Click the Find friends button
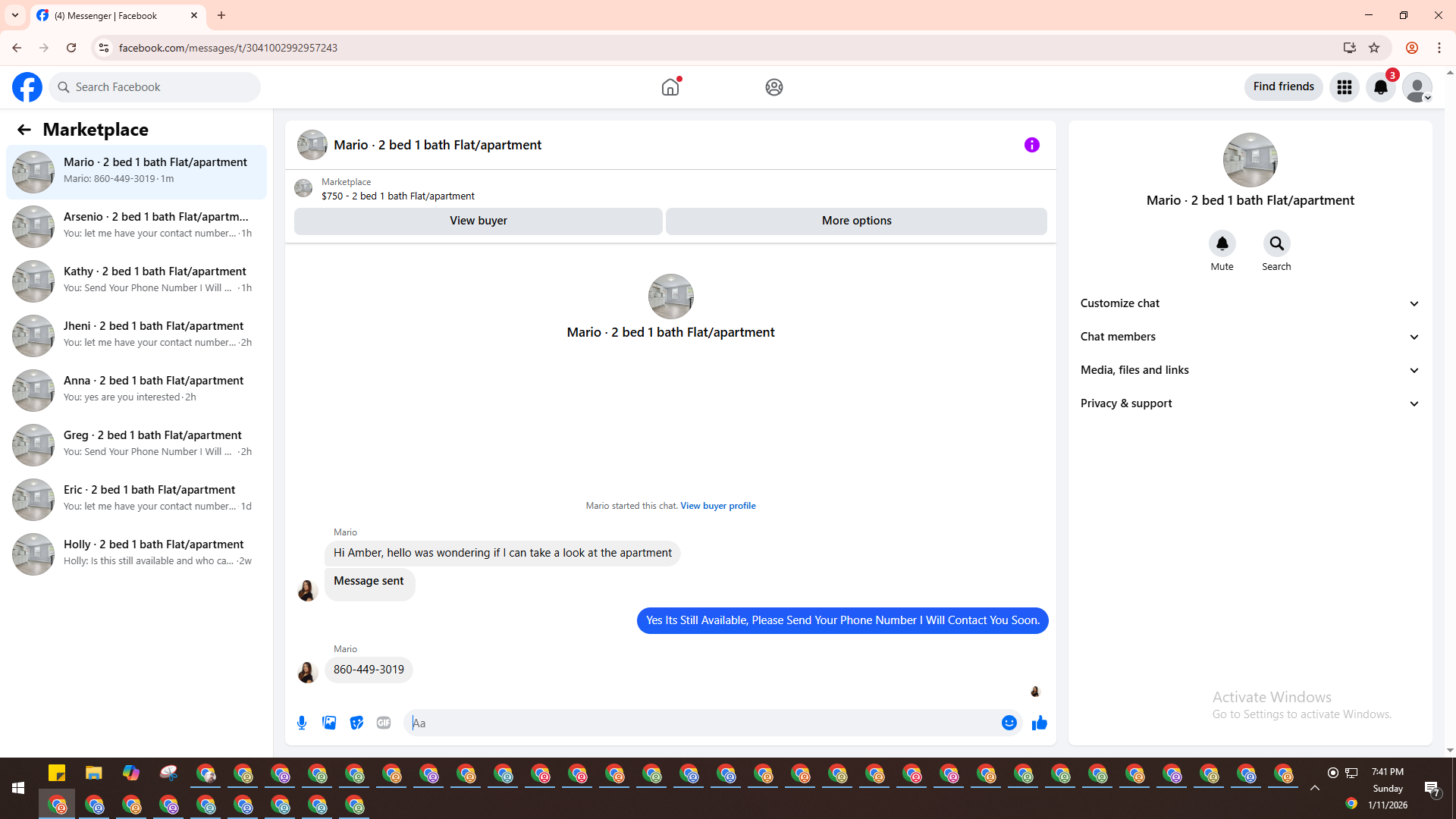Image resolution: width=1456 pixels, height=819 pixels. click(1284, 87)
